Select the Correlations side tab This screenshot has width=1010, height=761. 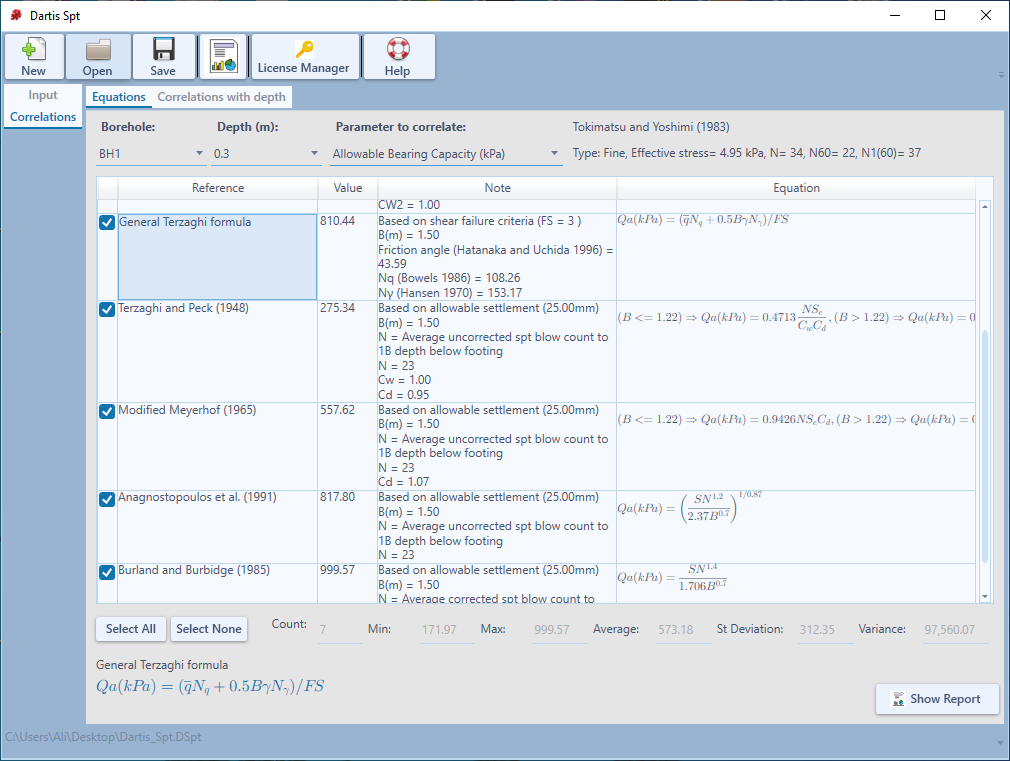(x=43, y=117)
